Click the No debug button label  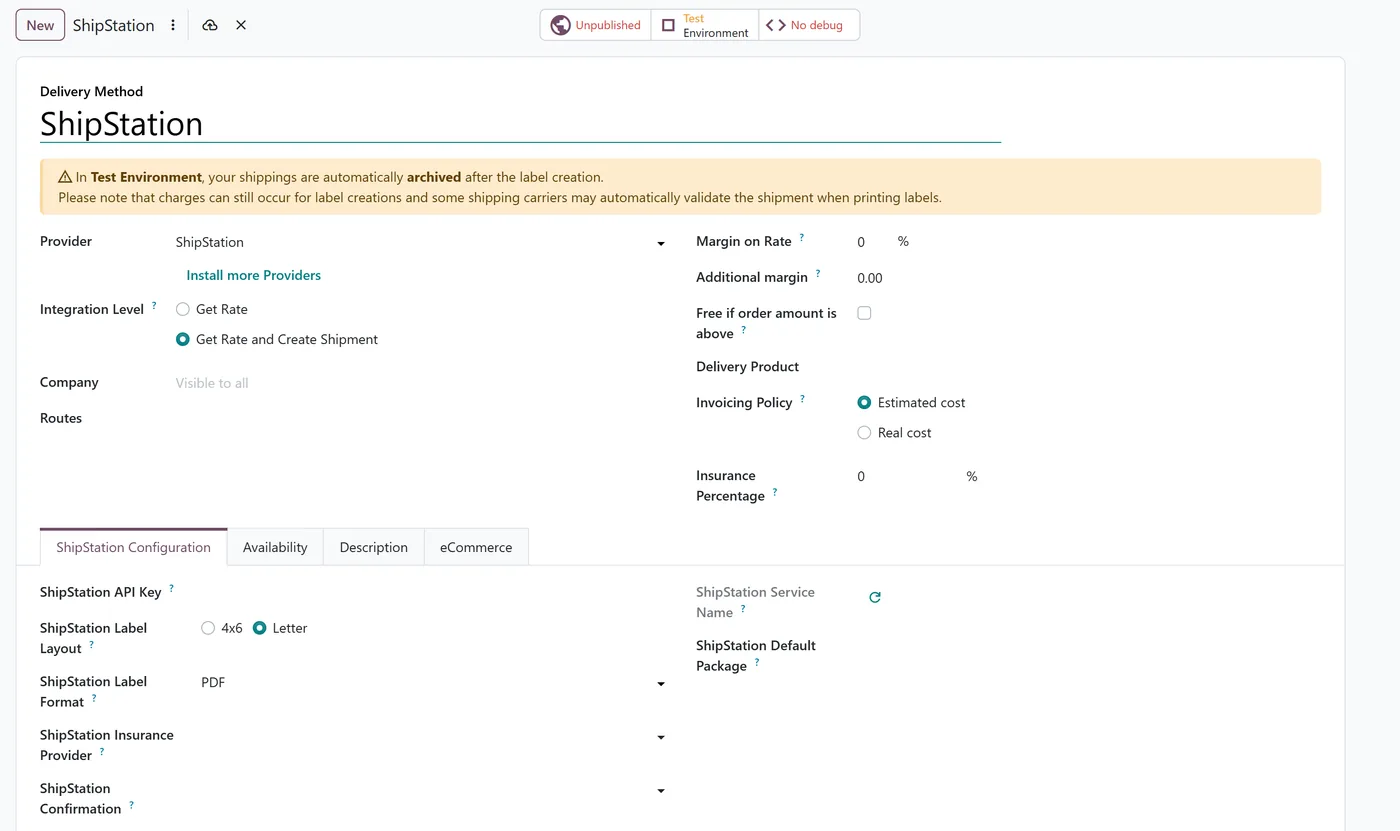[816, 25]
